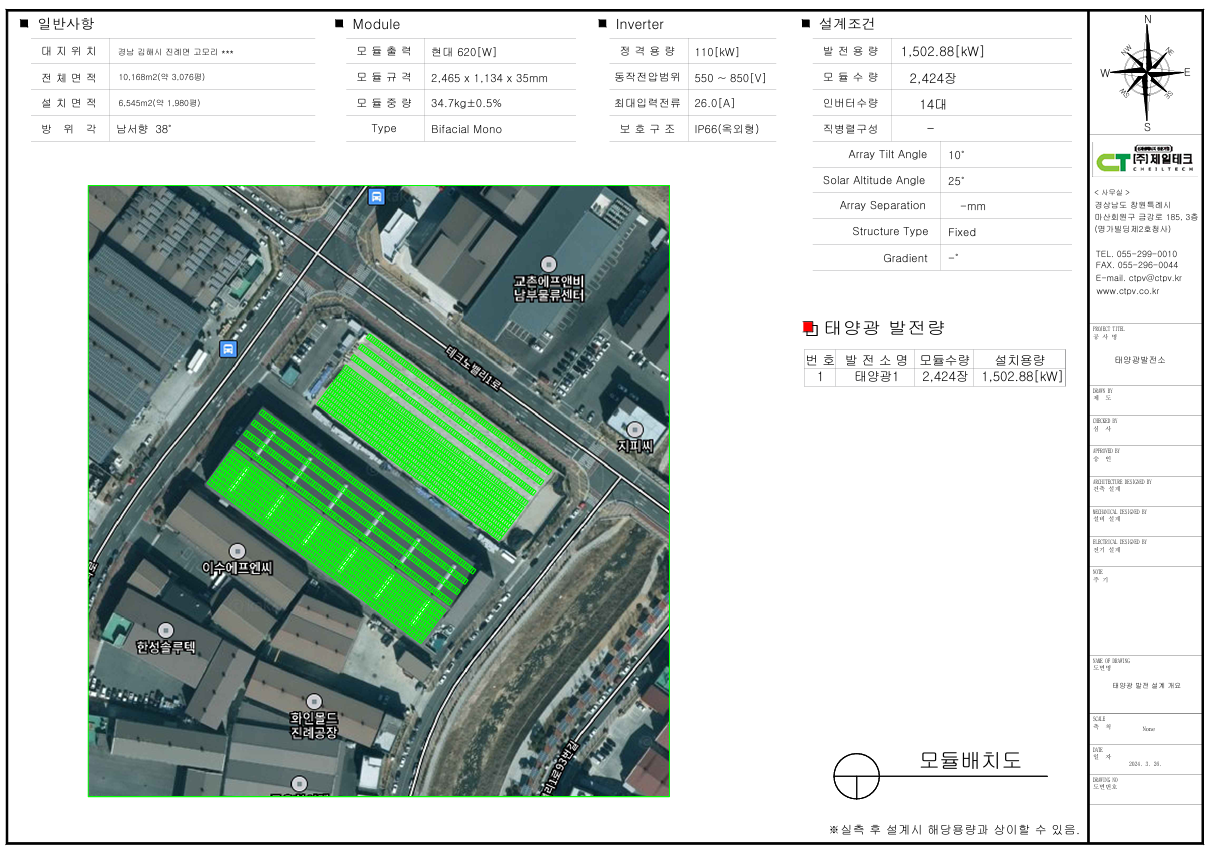
Task: Click the bus stop icon at map top
Action: [376, 196]
